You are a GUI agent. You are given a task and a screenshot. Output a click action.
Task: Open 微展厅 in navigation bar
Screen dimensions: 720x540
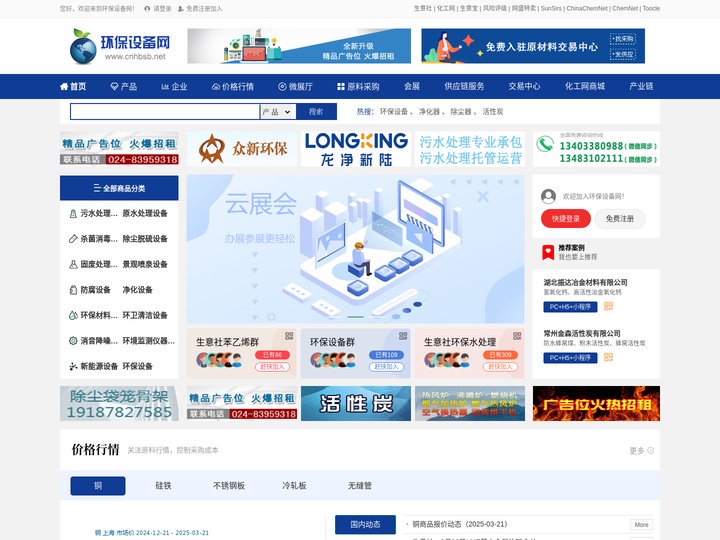click(x=295, y=86)
